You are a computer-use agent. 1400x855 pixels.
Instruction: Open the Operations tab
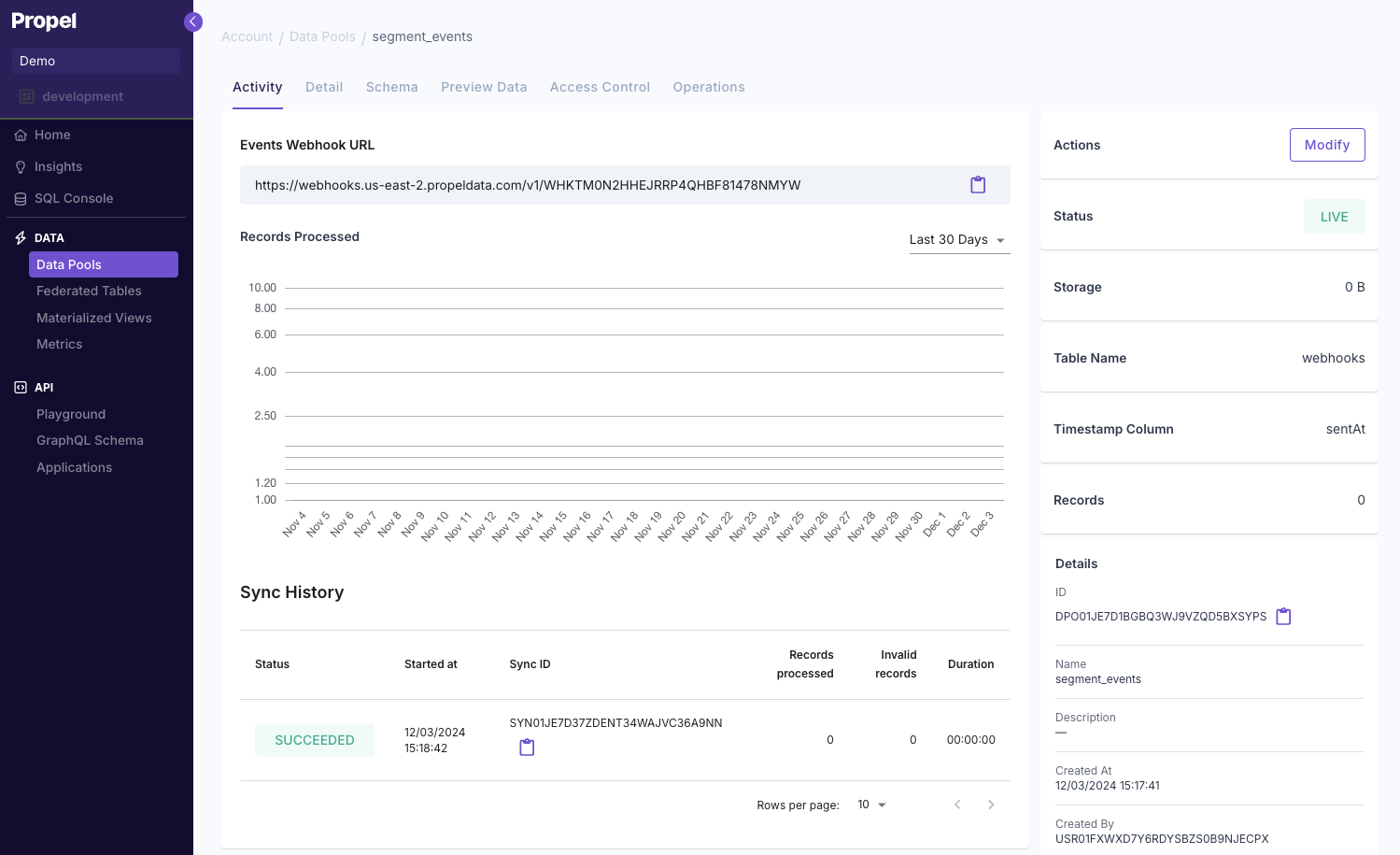708,86
